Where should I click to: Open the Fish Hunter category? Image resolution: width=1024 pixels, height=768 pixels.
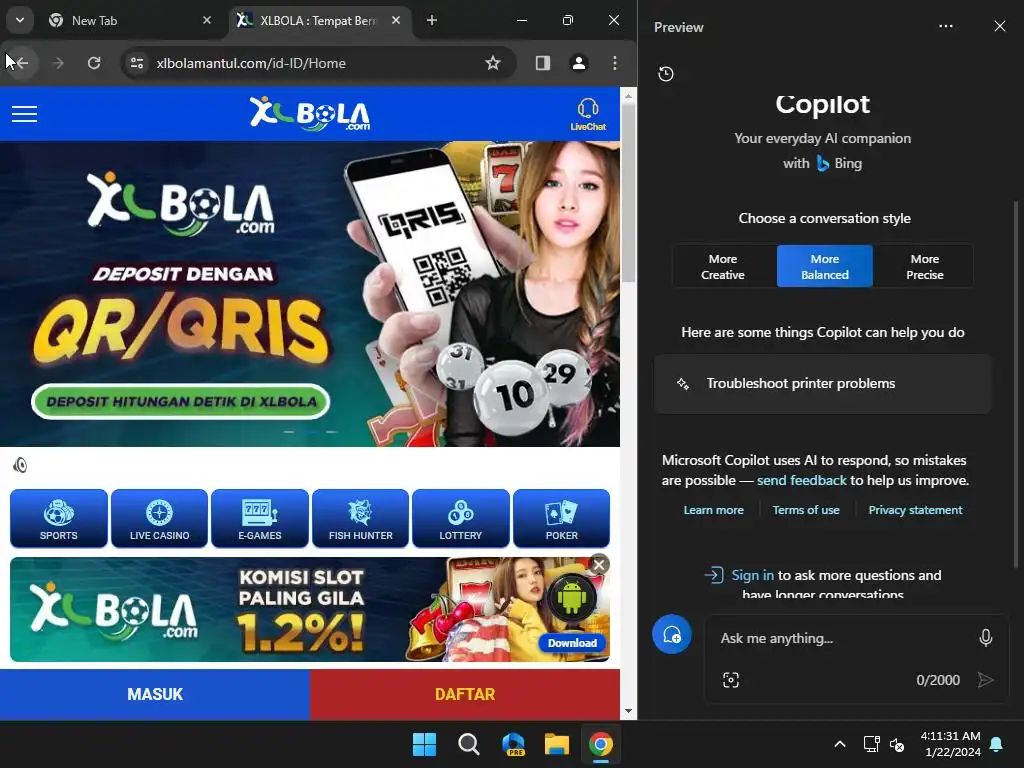click(360, 518)
